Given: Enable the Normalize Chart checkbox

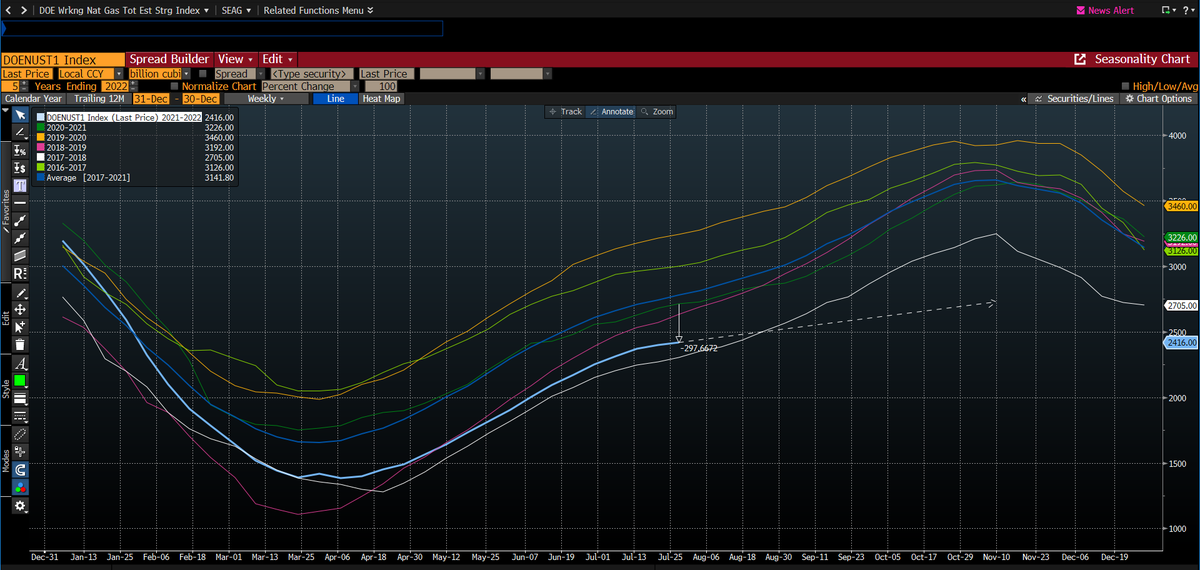Looking at the screenshot, I should pos(173,87).
